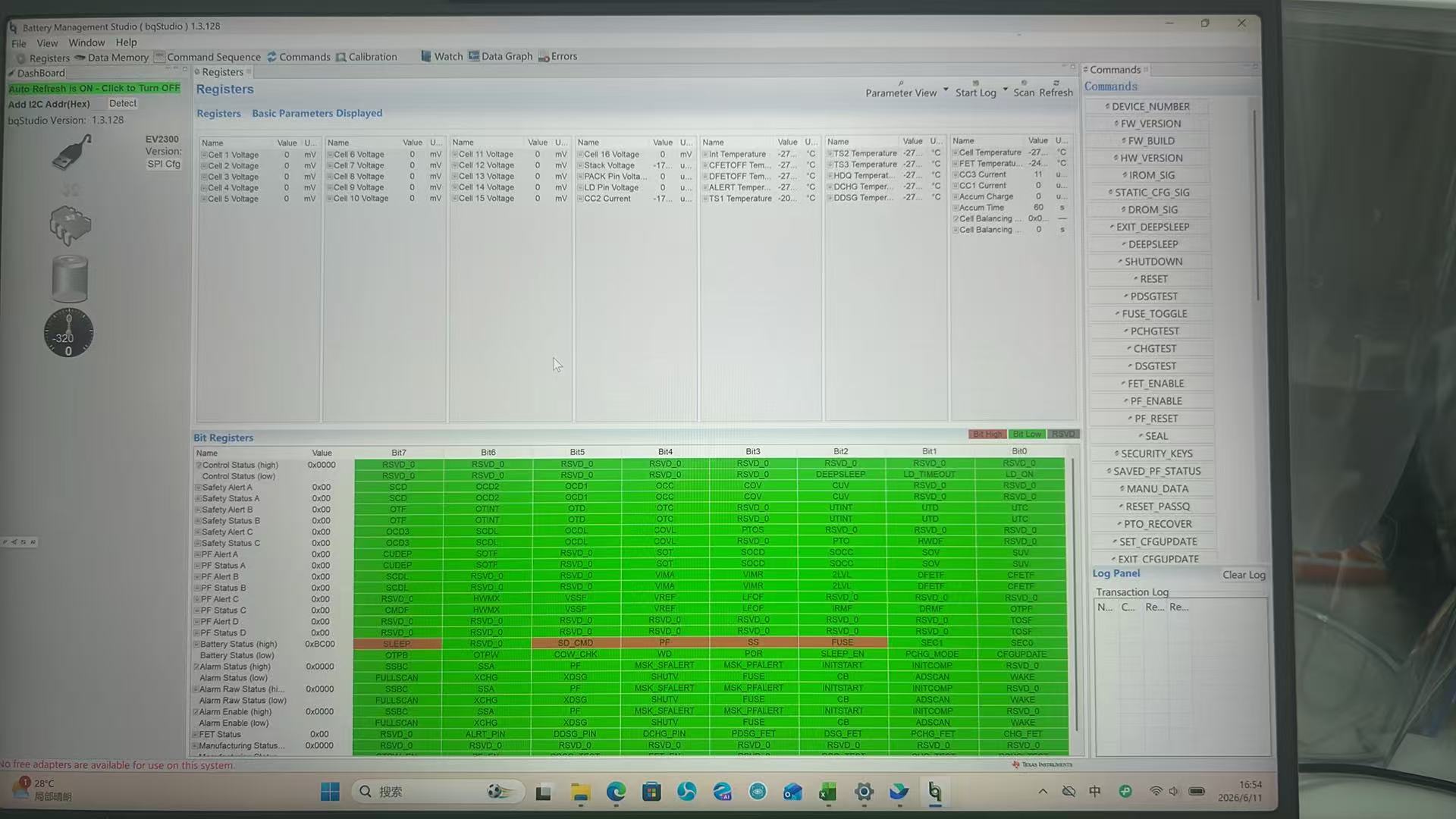Open the Data Graph tool
Viewport: 1456px width, 819px height.
pos(500,56)
